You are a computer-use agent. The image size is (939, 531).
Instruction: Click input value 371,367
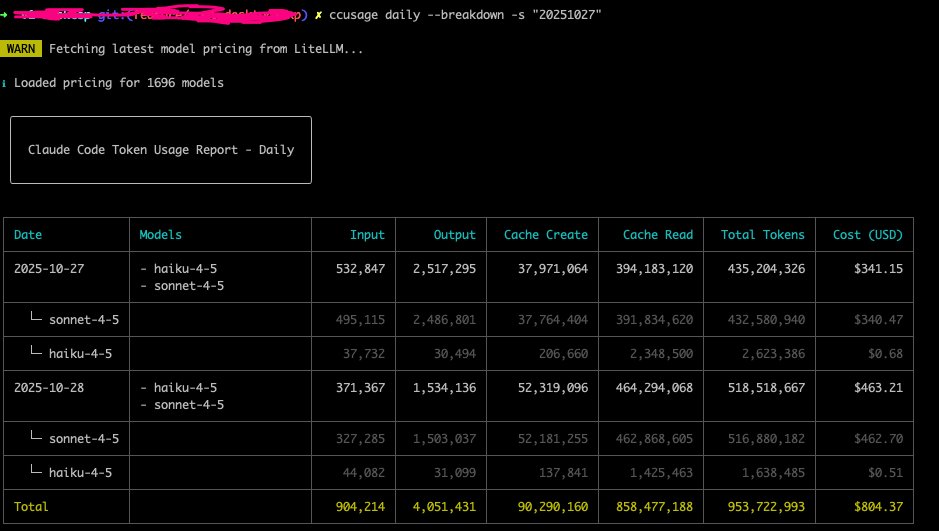point(361,388)
